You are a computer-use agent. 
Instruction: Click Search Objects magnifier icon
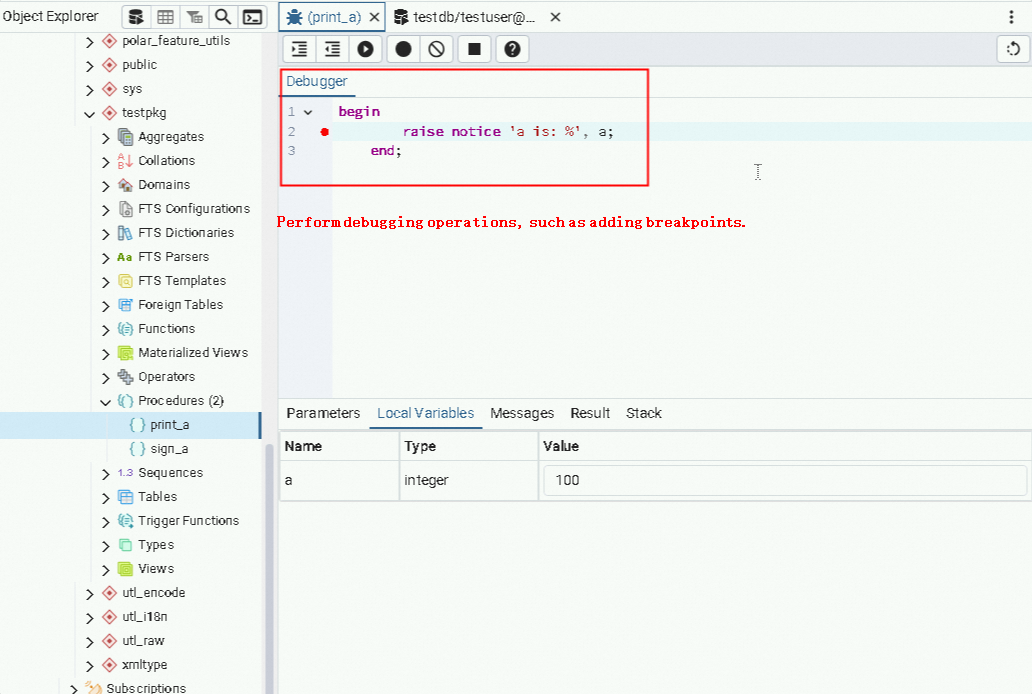[223, 17]
